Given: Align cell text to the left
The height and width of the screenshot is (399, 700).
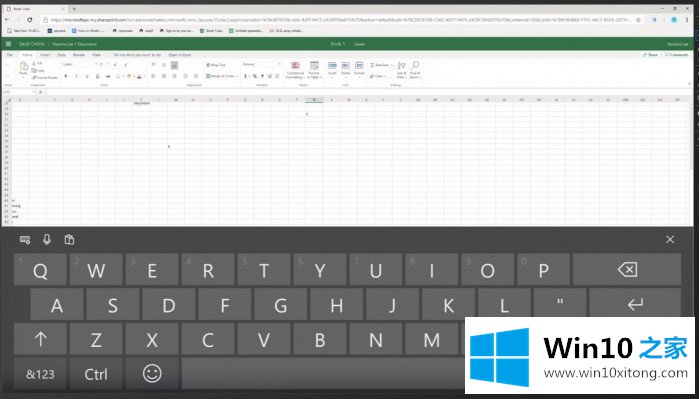Looking at the screenshot, I should coord(153,76).
